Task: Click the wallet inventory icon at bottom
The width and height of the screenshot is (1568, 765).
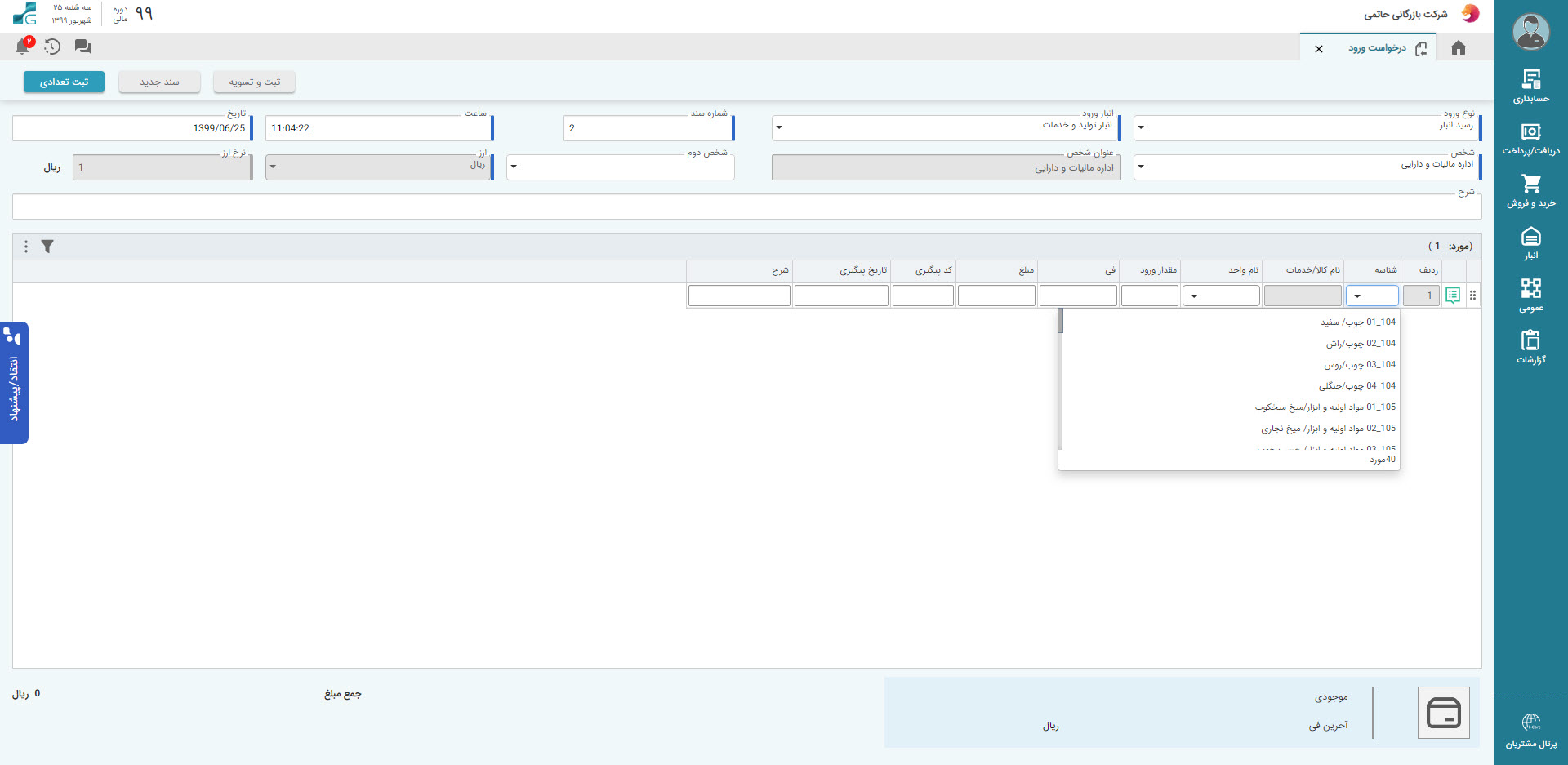Action: 1443,713
